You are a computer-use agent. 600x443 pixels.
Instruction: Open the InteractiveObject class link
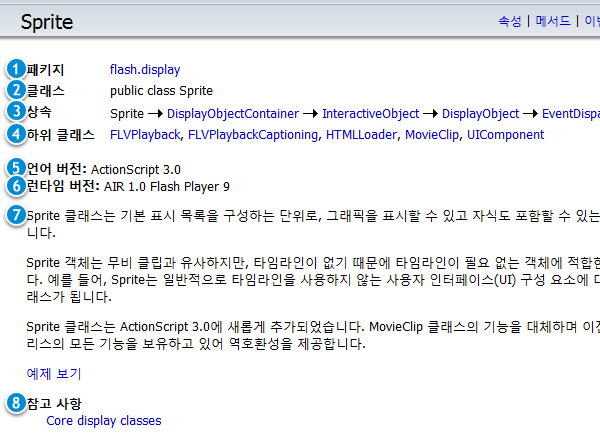[371, 114]
